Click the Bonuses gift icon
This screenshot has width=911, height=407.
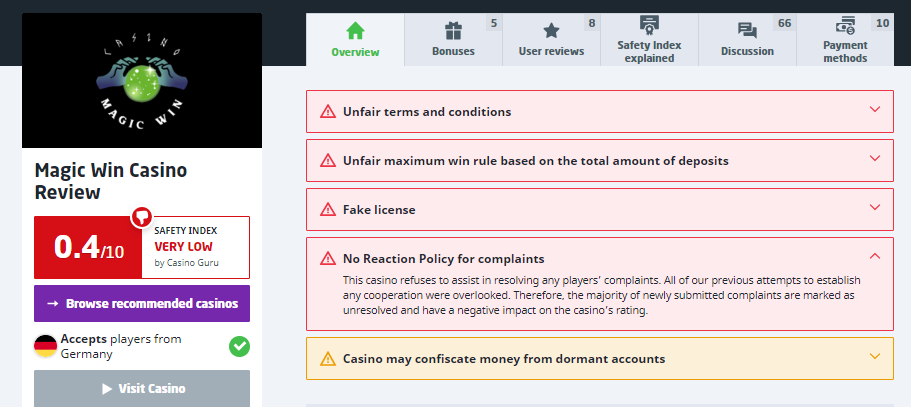(453, 31)
